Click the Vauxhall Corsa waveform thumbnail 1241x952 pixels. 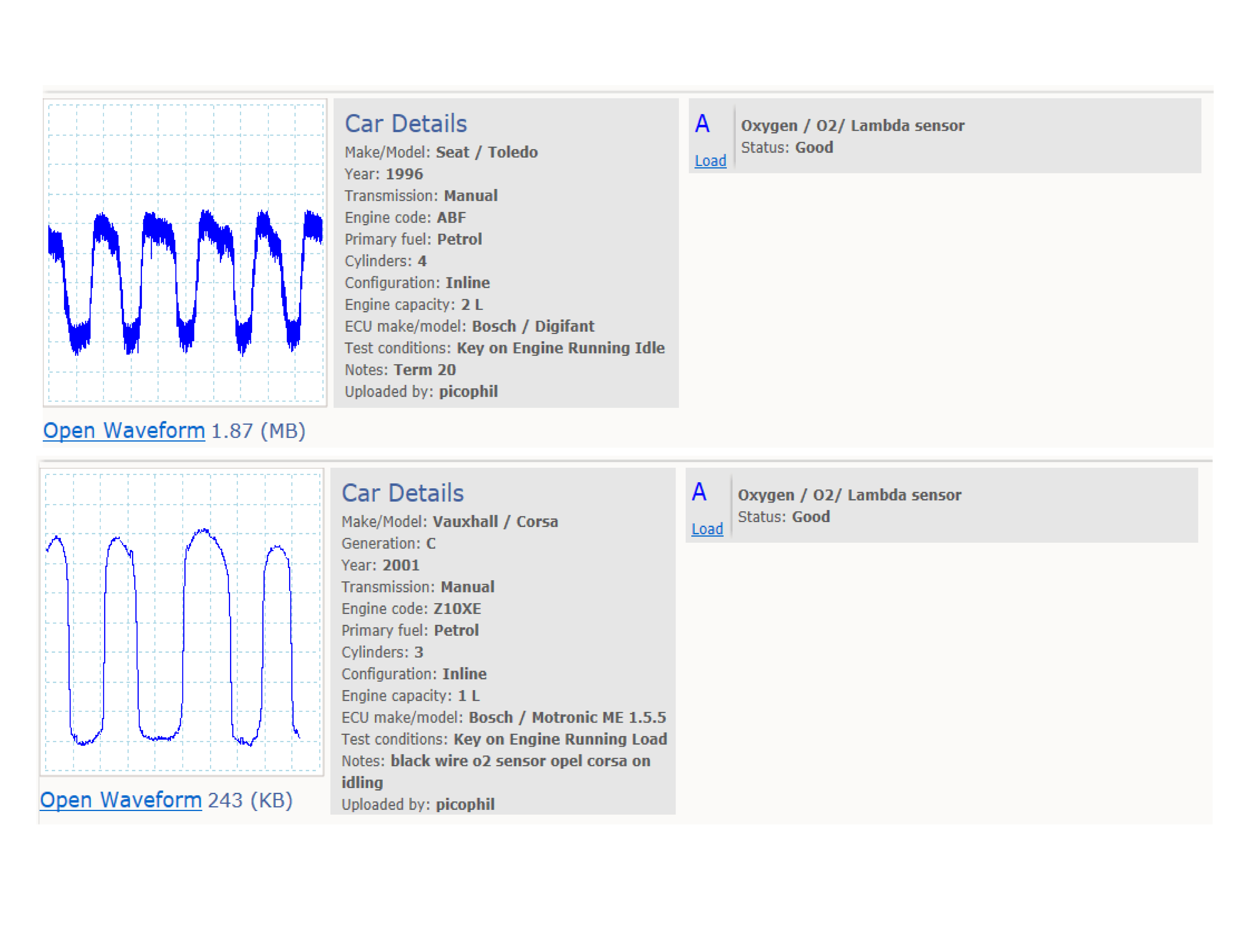click(x=182, y=622)
